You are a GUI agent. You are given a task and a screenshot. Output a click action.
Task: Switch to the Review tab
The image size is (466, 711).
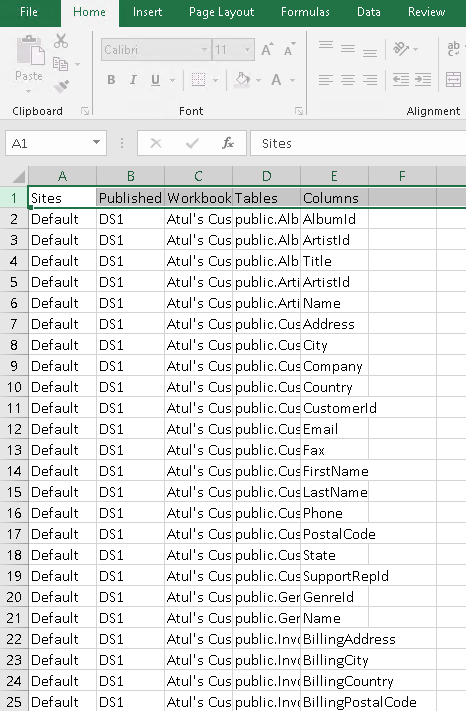click(427, 12)
